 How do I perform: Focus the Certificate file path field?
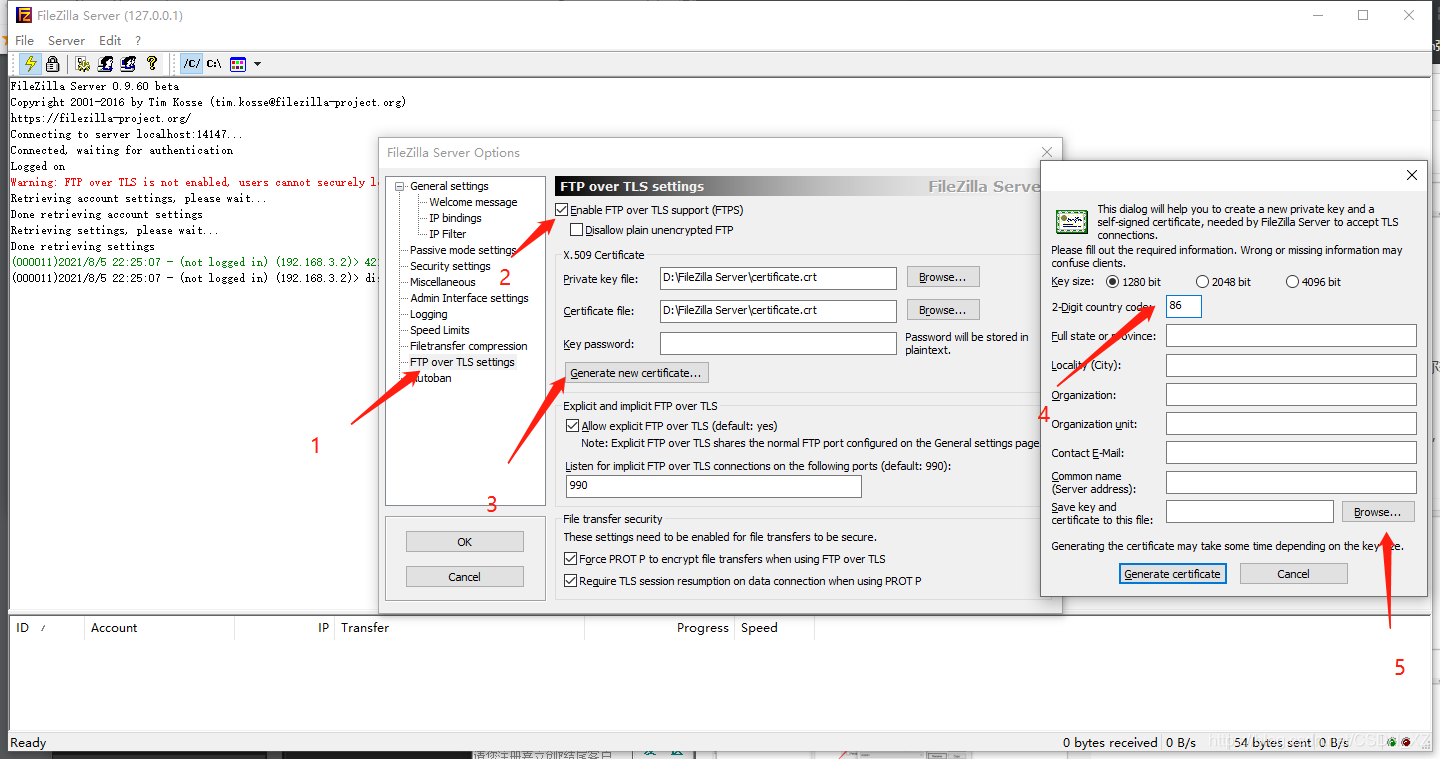[x=778, y=310]
